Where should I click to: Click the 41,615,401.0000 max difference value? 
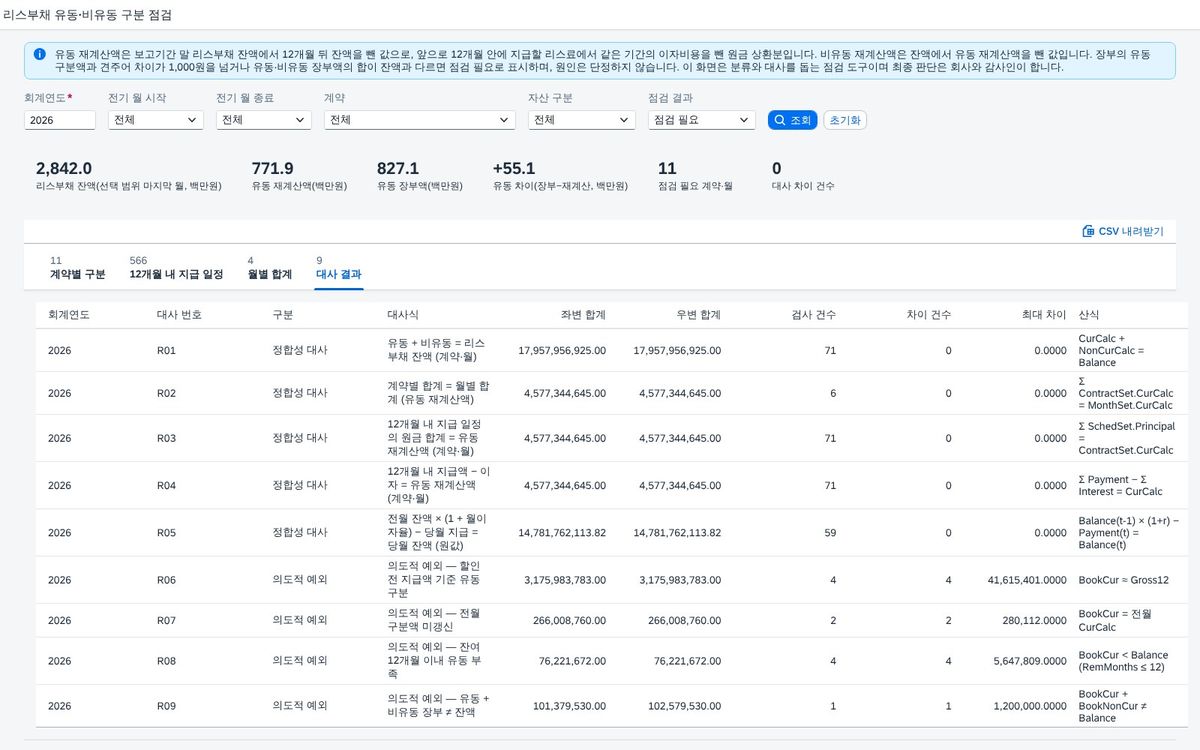coord(1027,580)
